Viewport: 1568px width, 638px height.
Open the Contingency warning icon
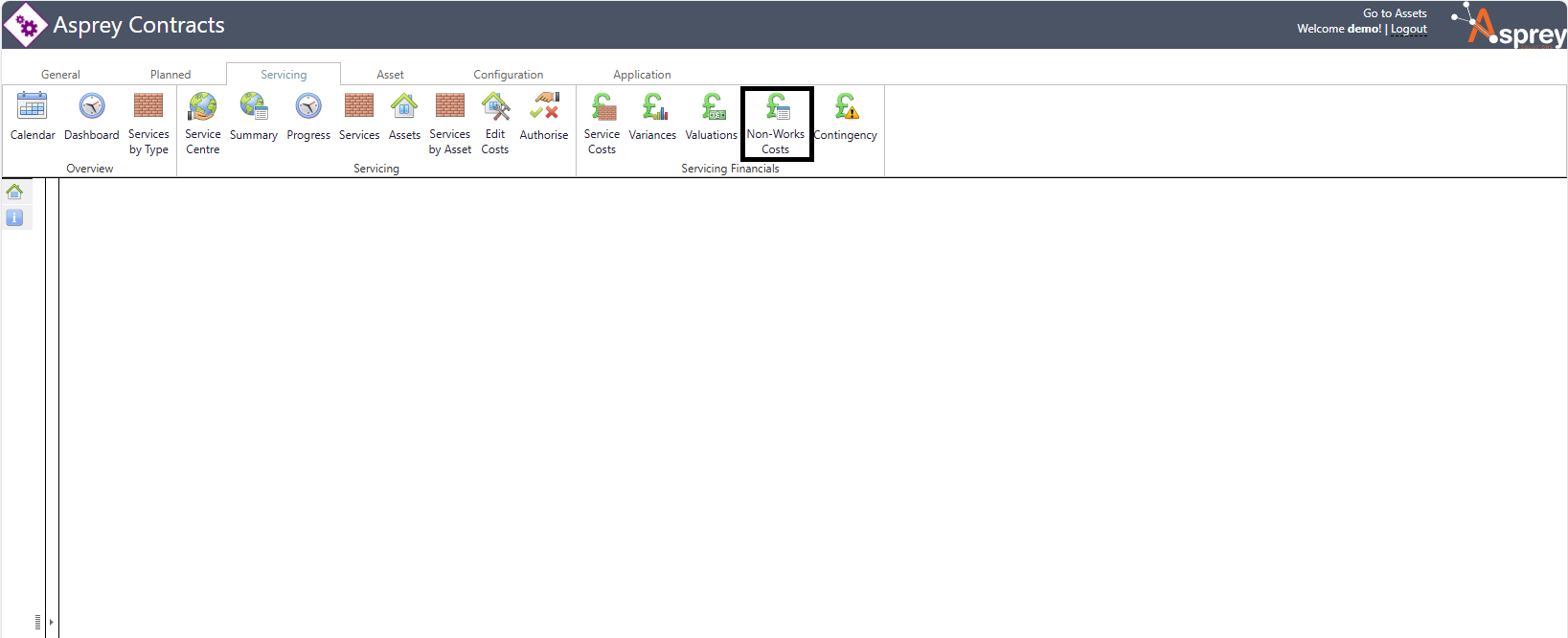click(x=846, y=106)
